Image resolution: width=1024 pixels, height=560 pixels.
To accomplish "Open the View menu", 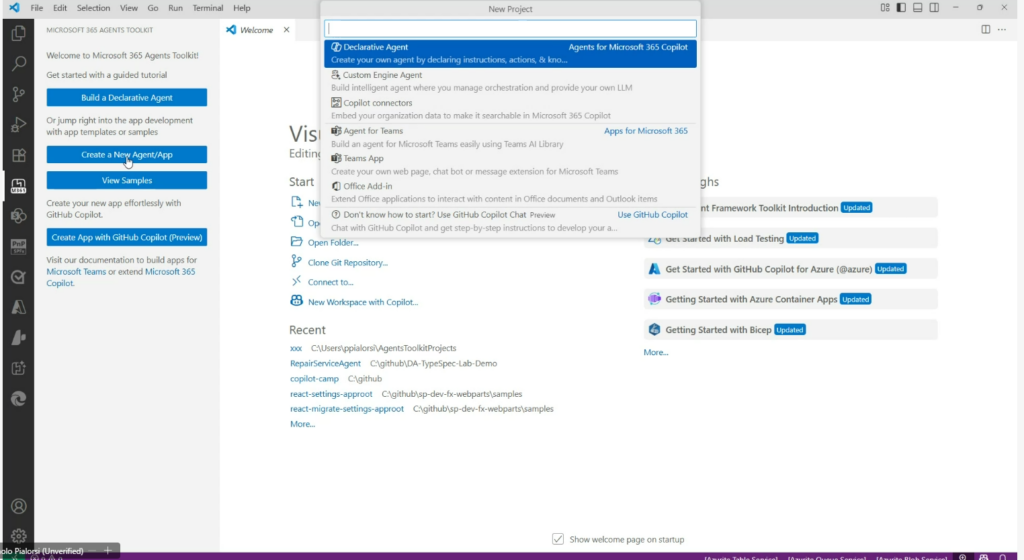I will pos(129,8).
